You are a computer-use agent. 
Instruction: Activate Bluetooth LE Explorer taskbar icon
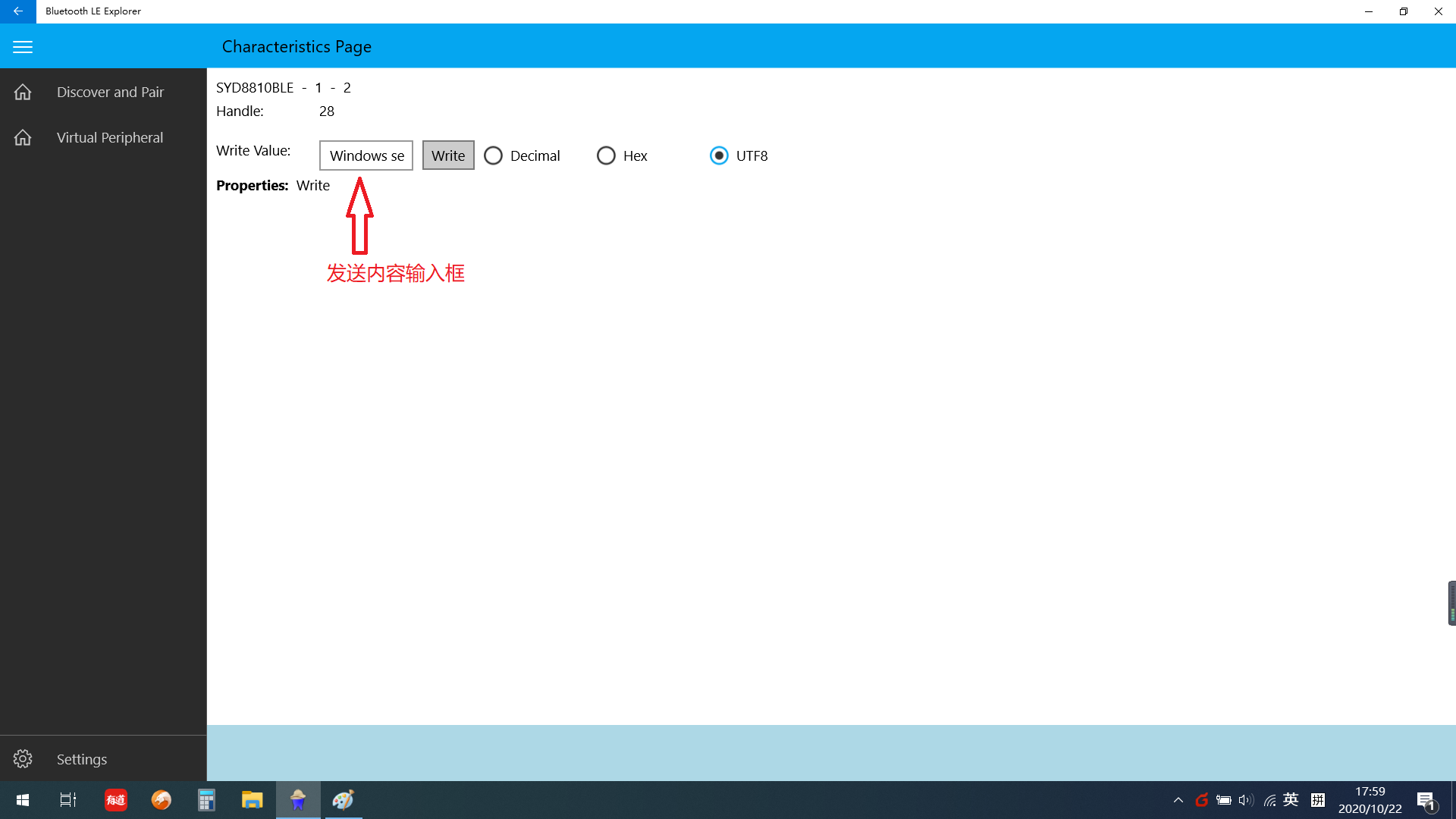(x=297, y=800)
